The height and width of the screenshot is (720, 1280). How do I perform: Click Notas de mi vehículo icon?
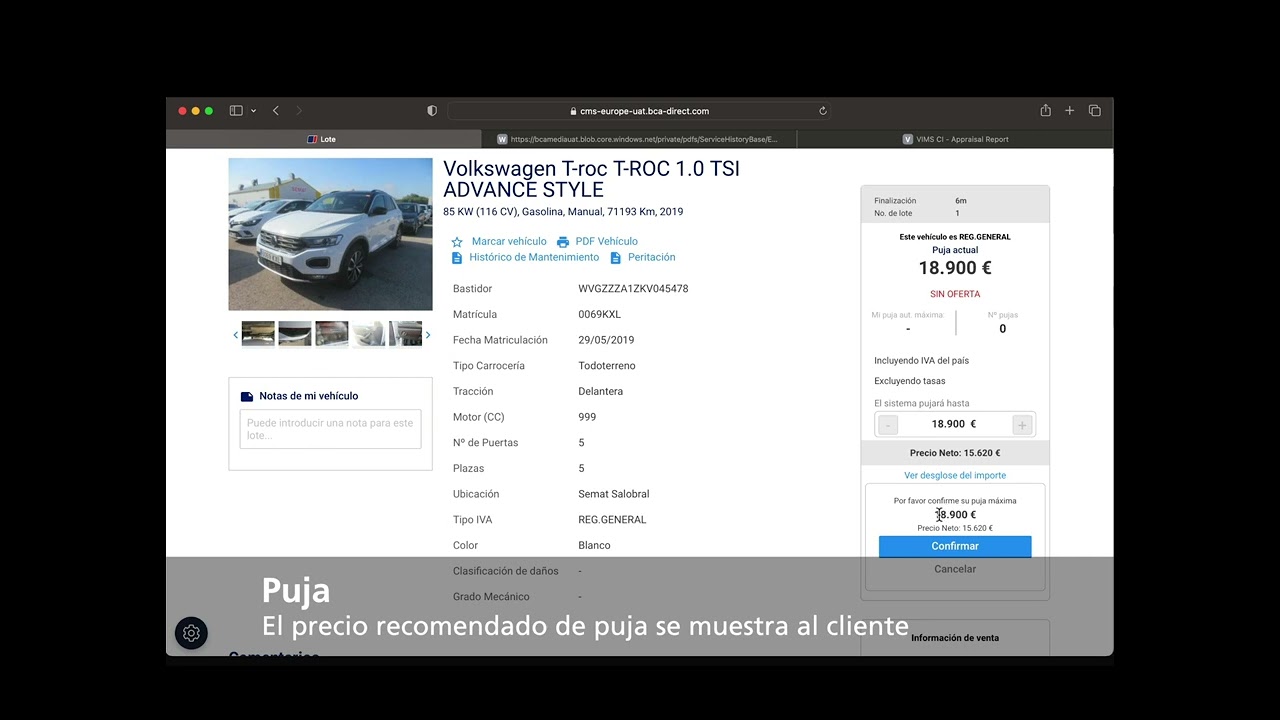coord(247,396)
